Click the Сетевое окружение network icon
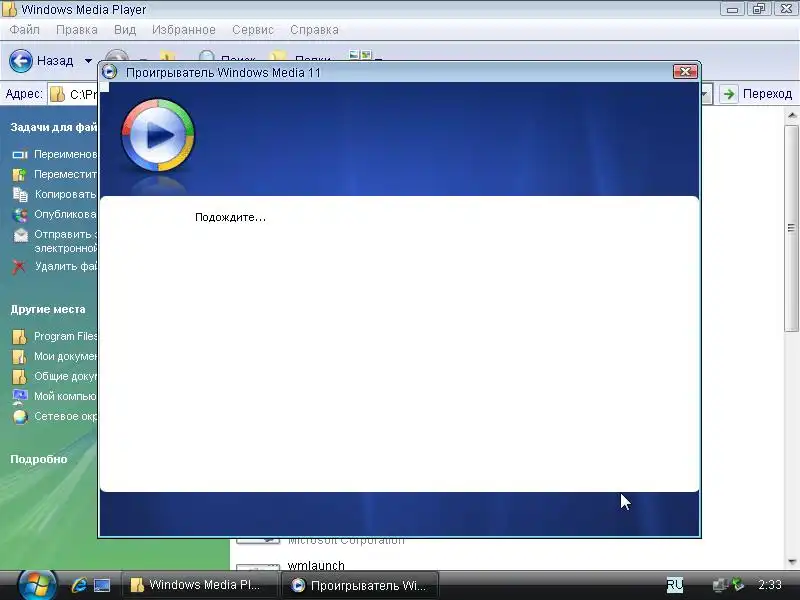Viewport: 800px width, 600px height. point(20,417)
